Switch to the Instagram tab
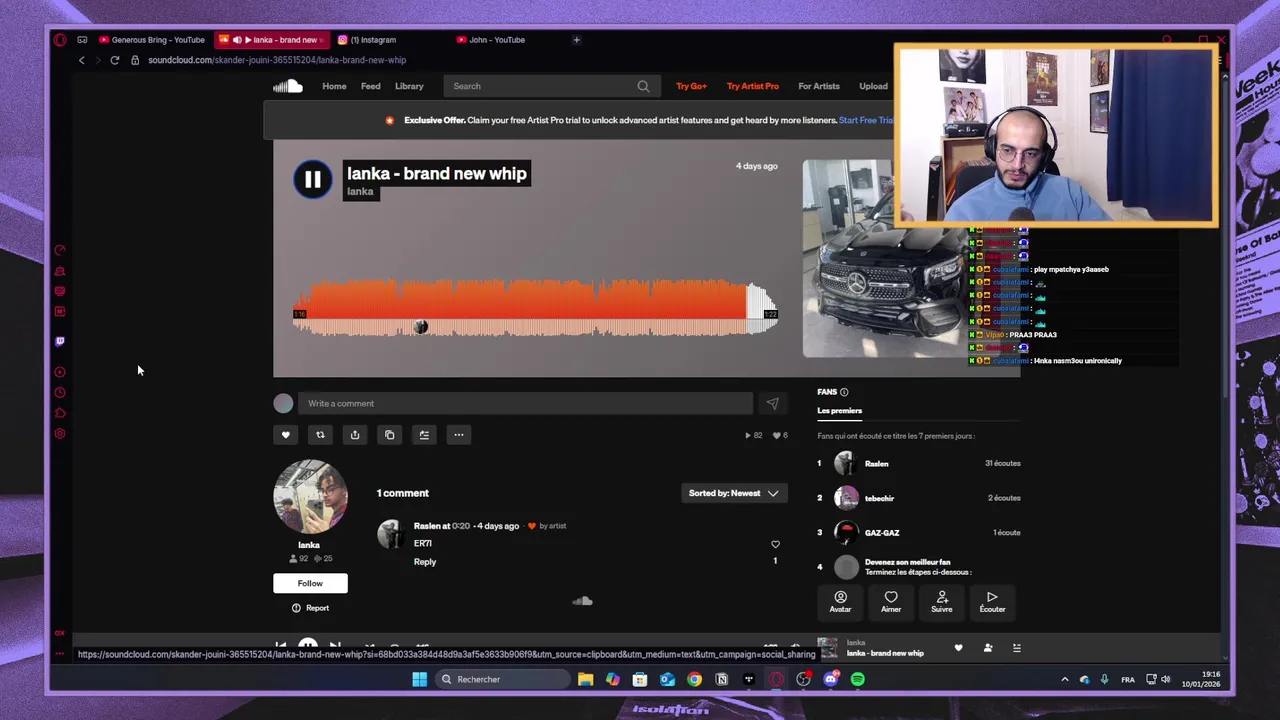This screenshot has width=1280, height=720. click(373, 40)
